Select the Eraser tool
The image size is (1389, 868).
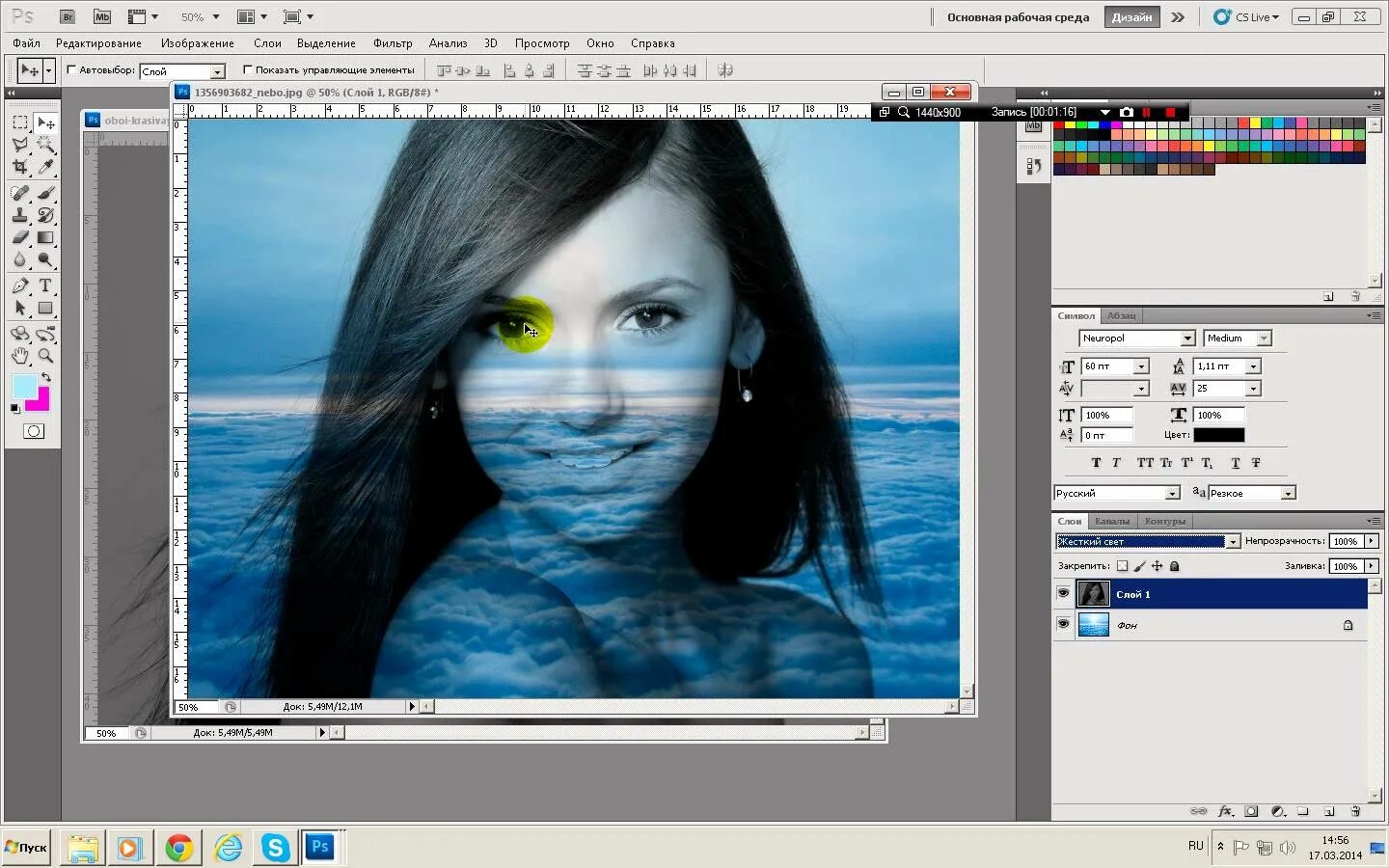[20, 237]
